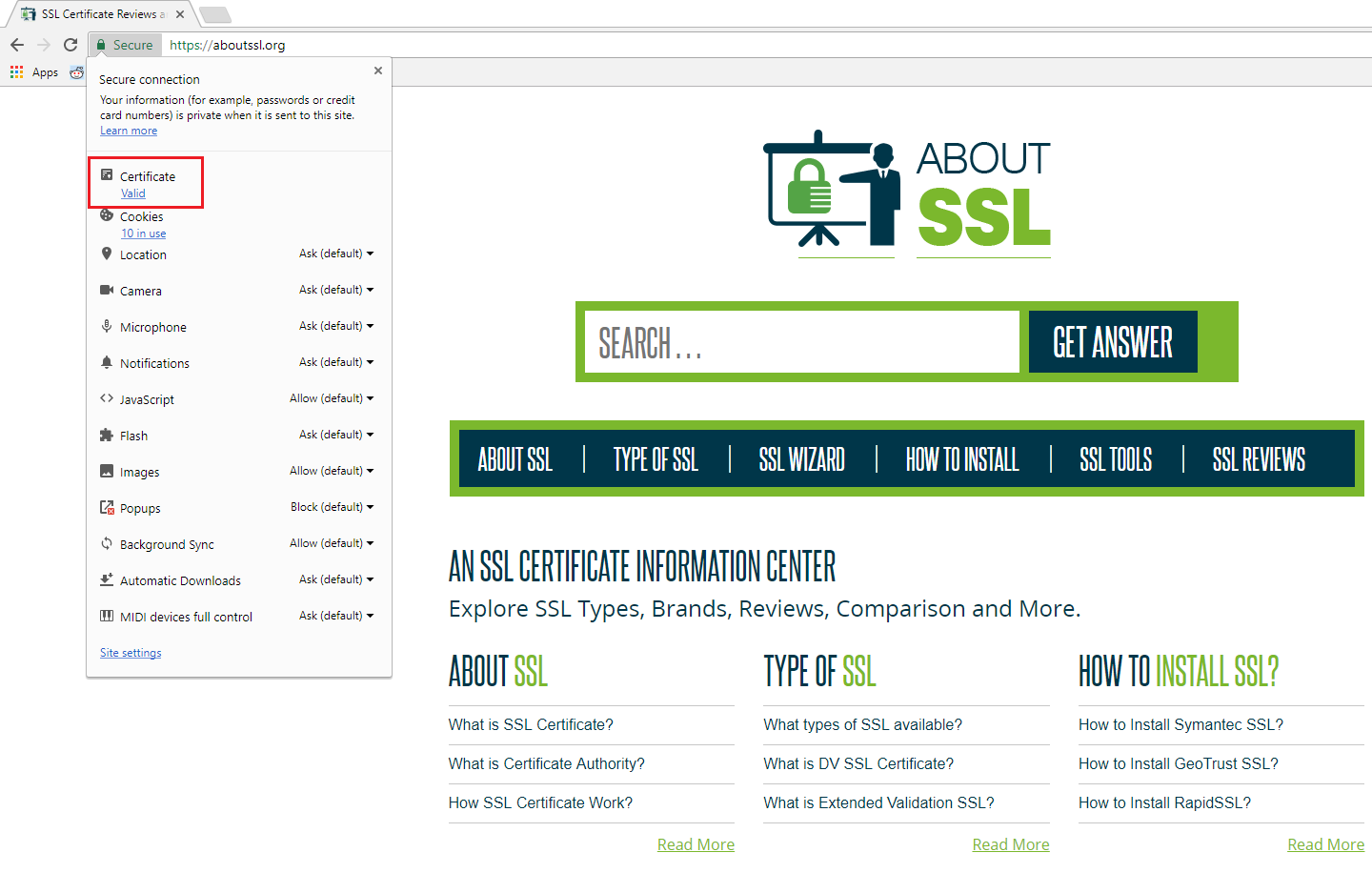Screen dimensions: 1372x873
Task: Click the JavaScript code brackets icon
Action: (107, 398)
